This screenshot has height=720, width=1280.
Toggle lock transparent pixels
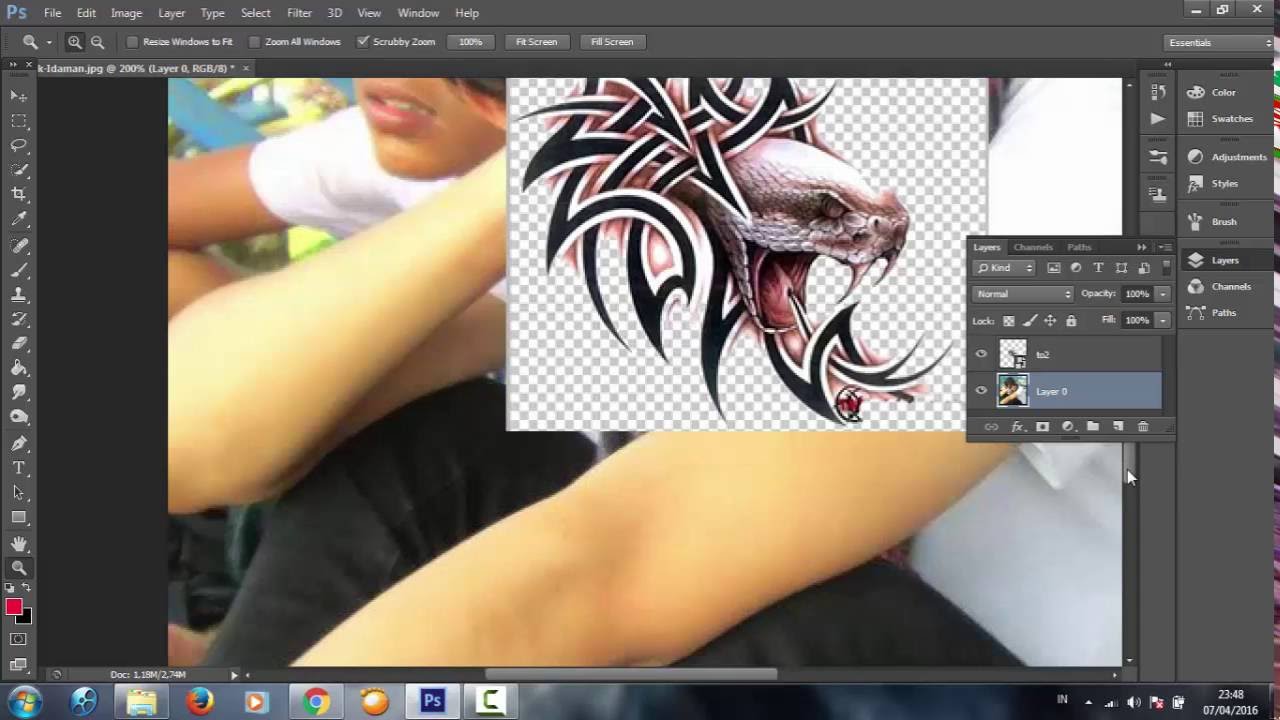1008,321
